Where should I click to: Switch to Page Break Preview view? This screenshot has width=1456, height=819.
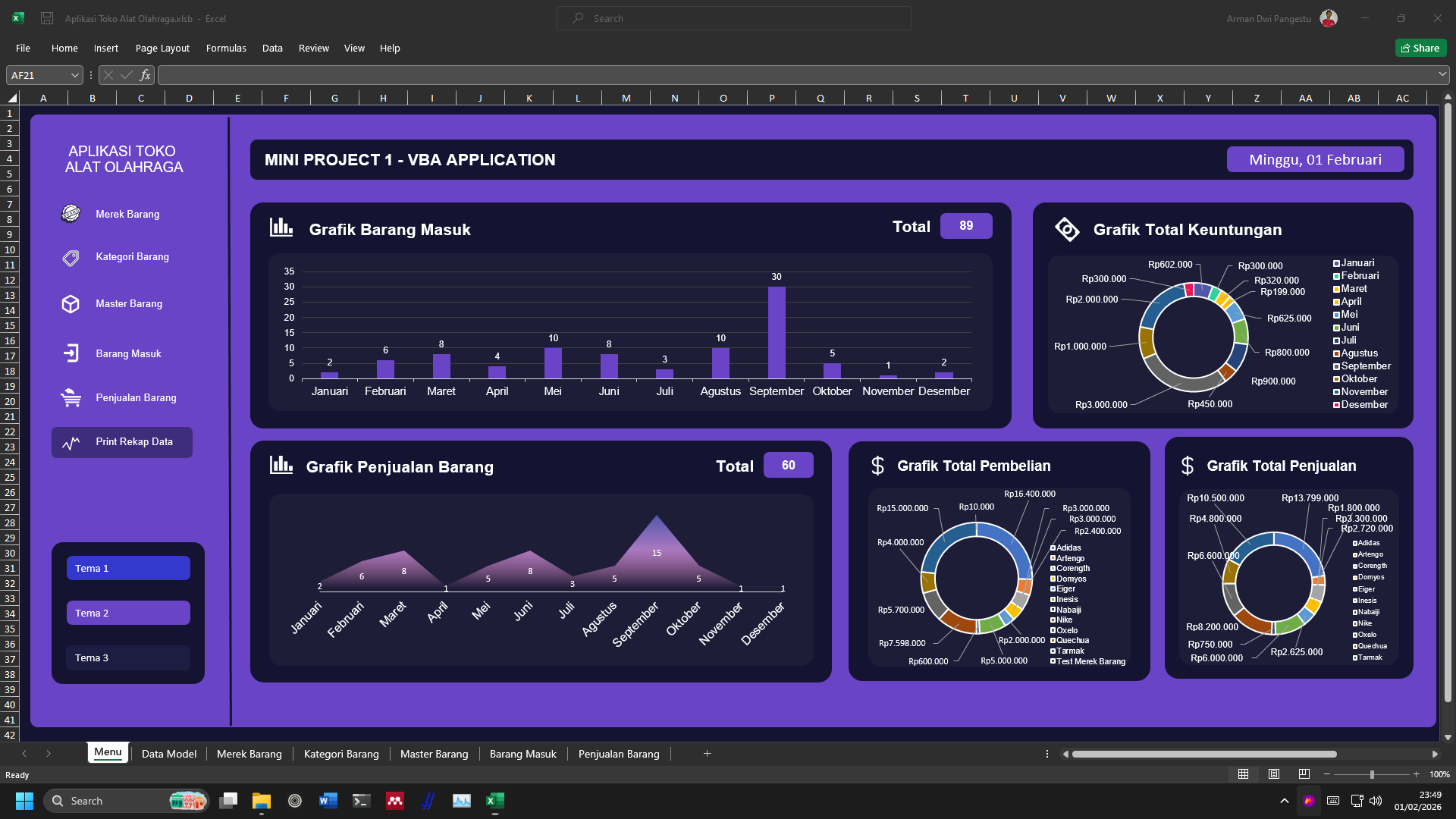coord(1304,774)
